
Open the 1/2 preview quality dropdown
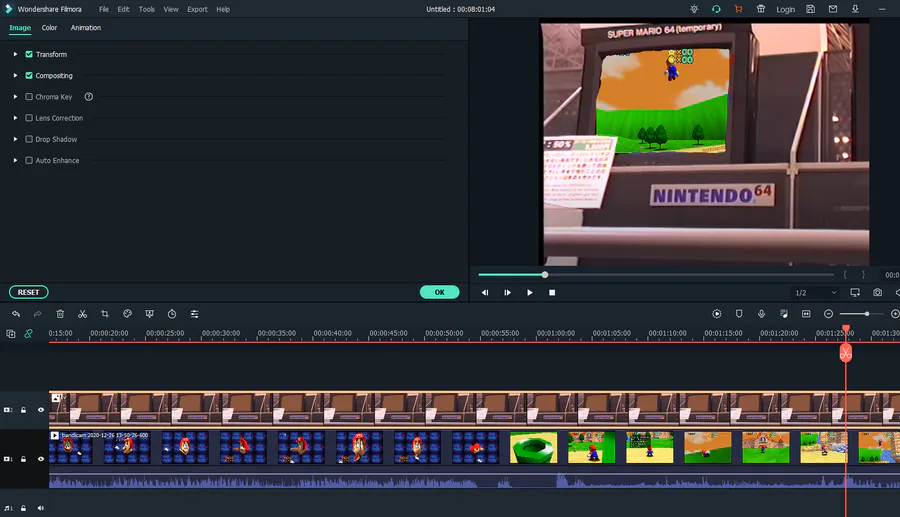coord(815,293)
